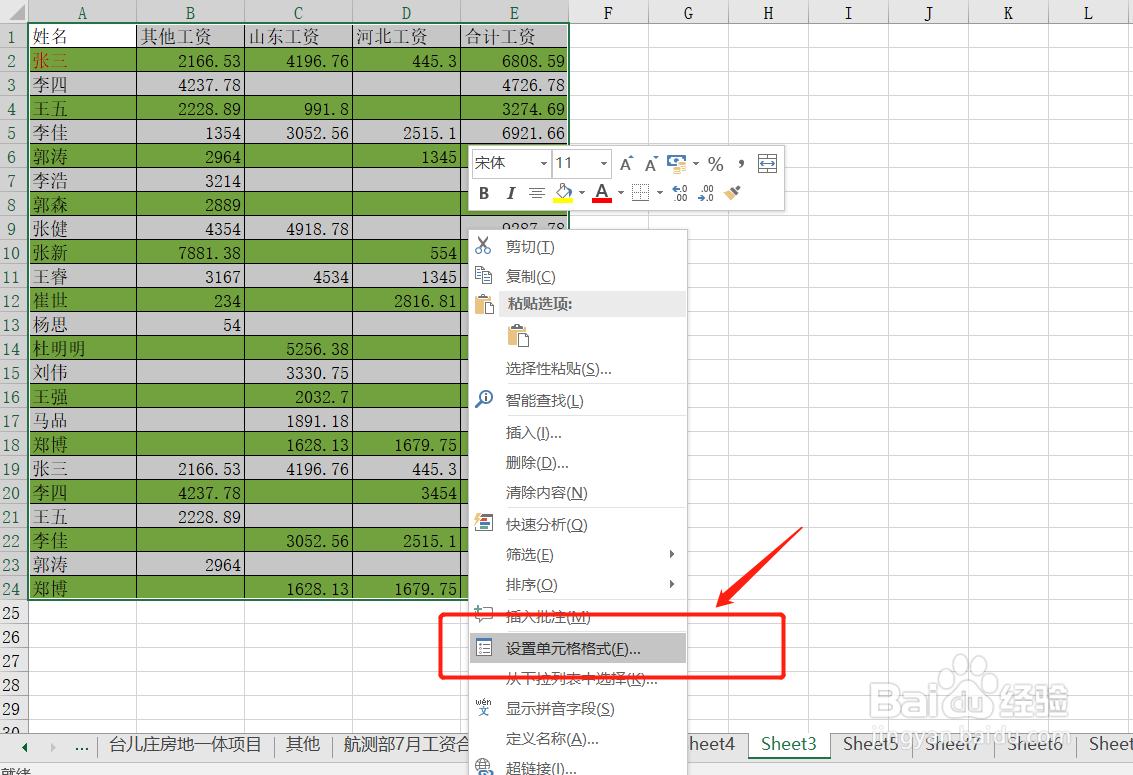Click cell with value 7881.38
The image size is (1133, 775).
click(190, 253)
